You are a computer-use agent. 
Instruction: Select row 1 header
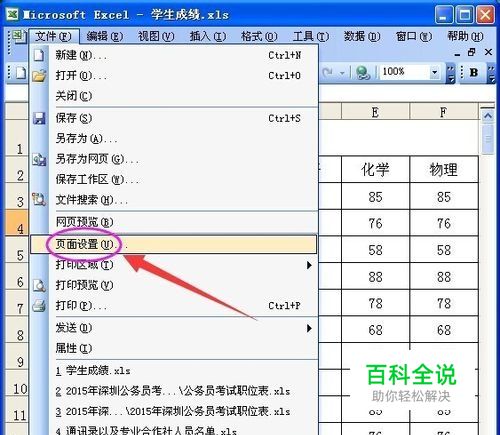click(x=17, y=138)
